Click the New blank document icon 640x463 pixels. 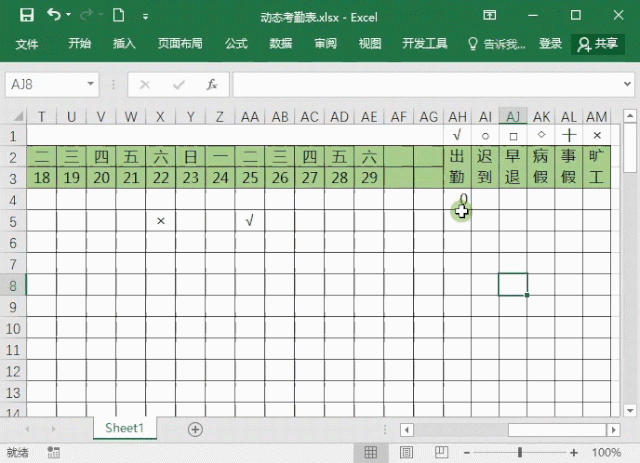(x=118, y=16)
